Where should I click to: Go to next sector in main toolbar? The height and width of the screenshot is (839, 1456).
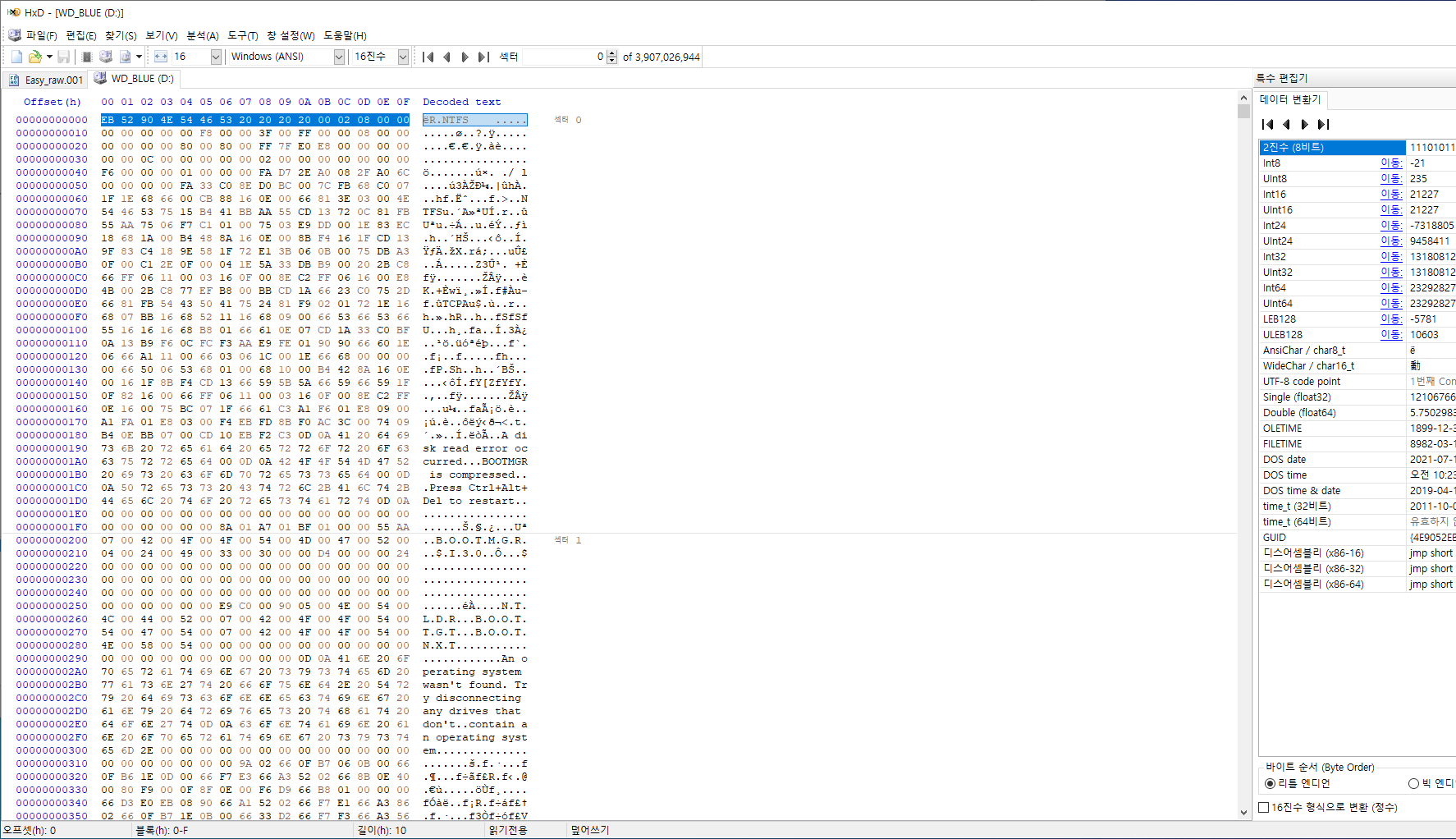coord(465,57)
